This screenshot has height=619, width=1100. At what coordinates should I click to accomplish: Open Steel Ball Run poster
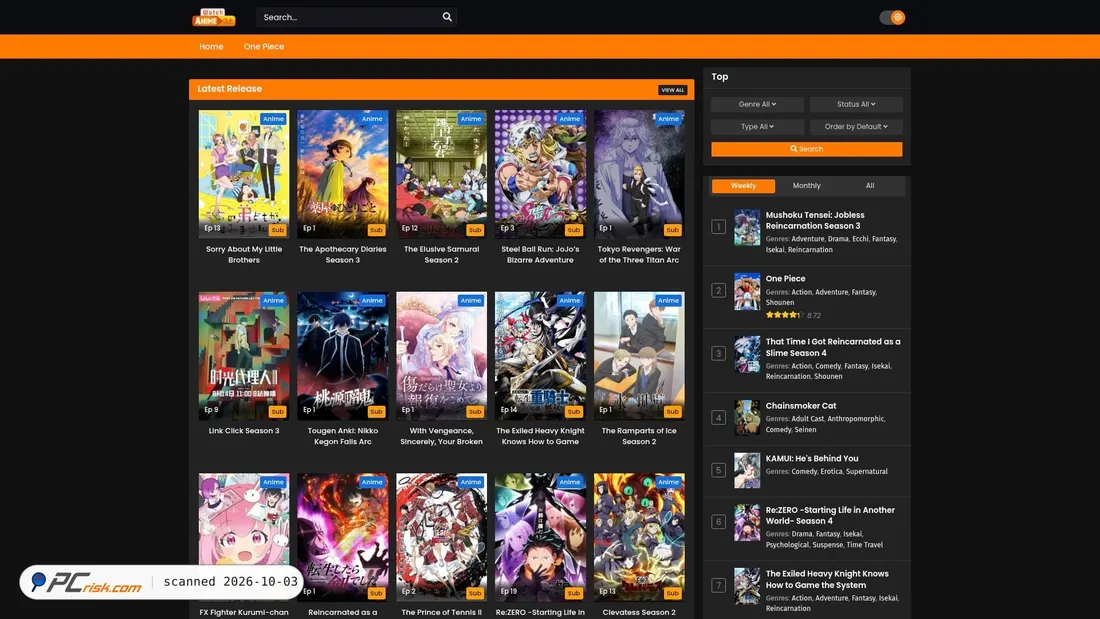point(540,174)
